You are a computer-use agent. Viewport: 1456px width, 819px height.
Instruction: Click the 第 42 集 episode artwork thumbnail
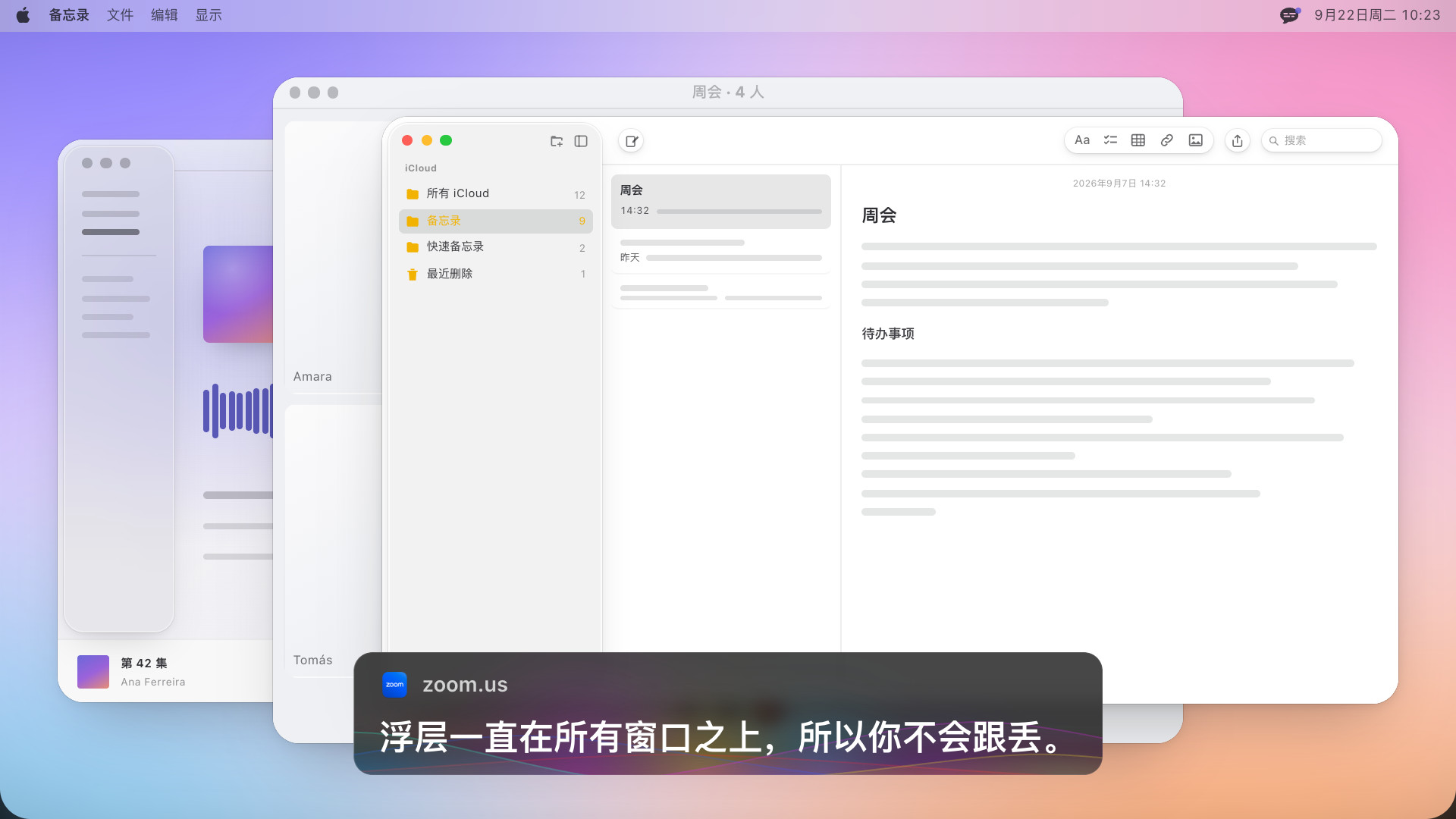click(93, 672)
